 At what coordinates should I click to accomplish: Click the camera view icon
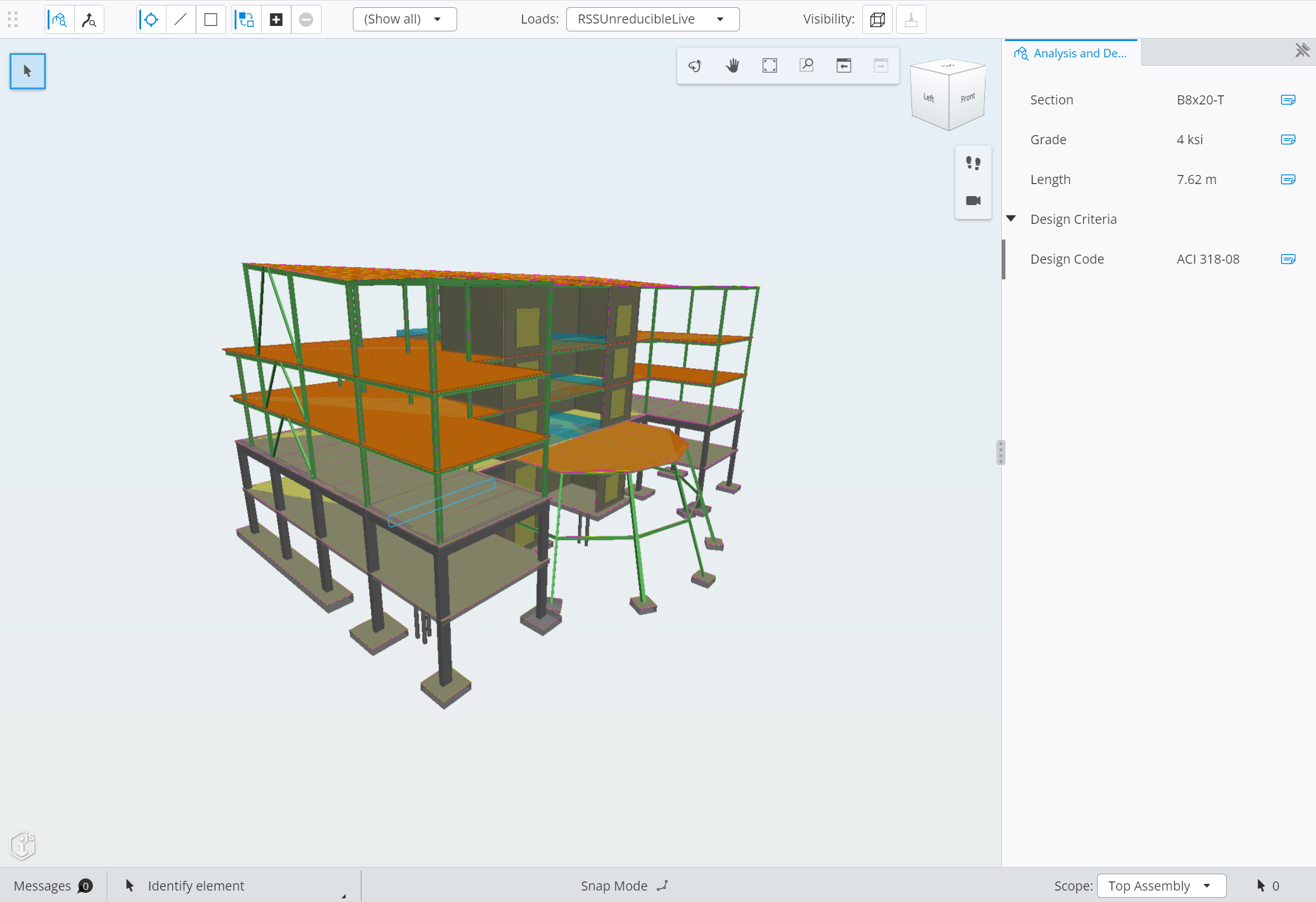point(973,201)
